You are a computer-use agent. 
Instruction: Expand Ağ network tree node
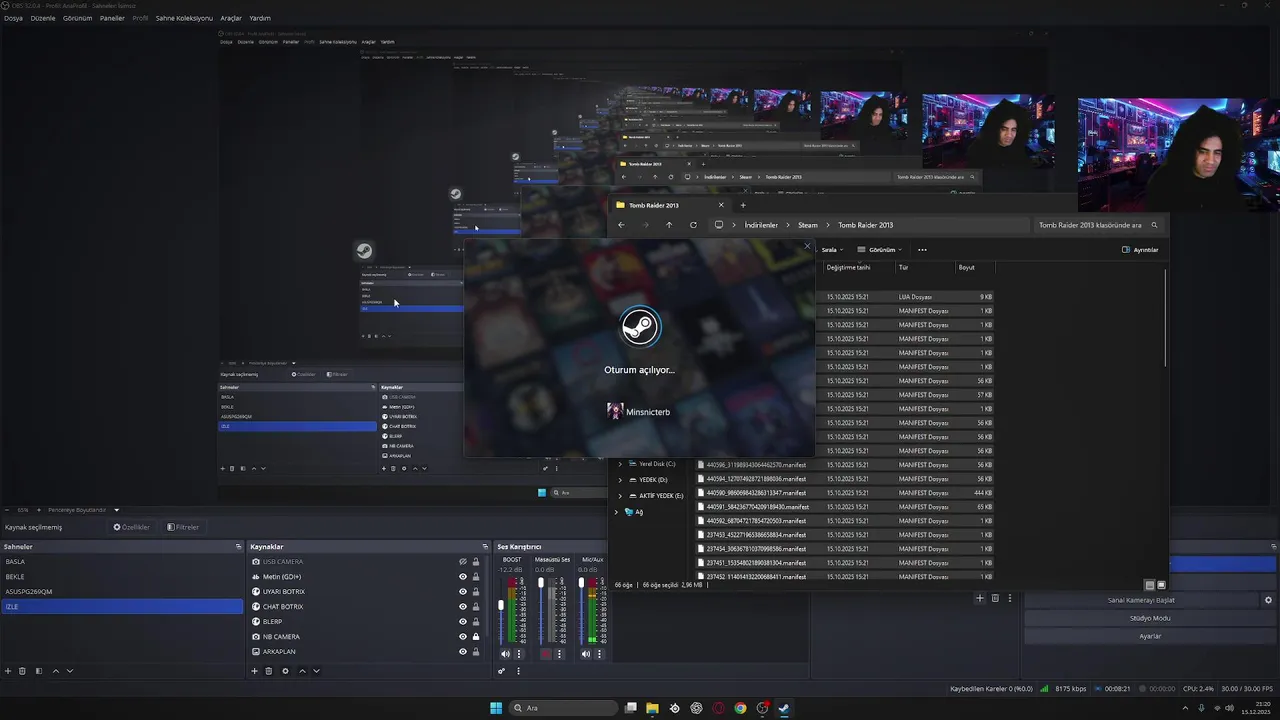click(616, 512)
